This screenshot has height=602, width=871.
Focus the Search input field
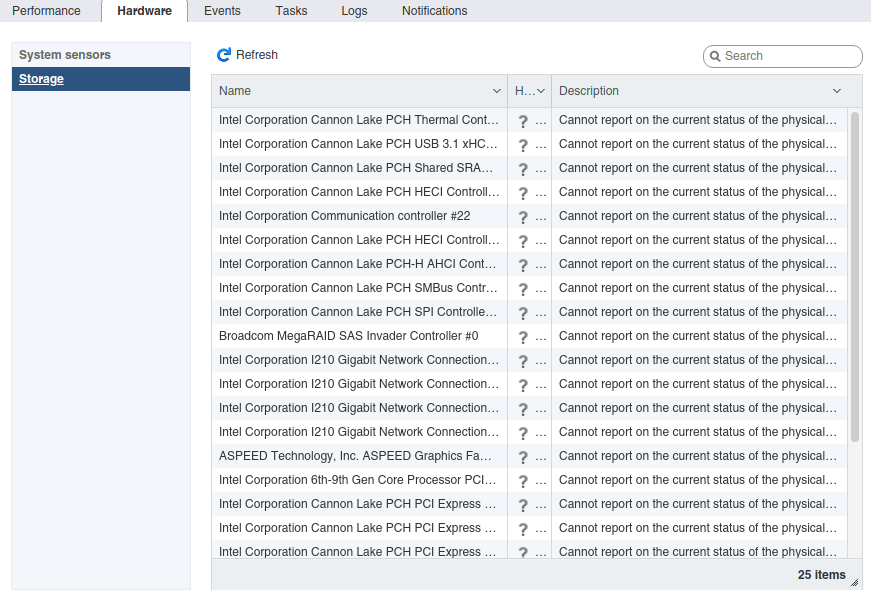tap(790, 56)
